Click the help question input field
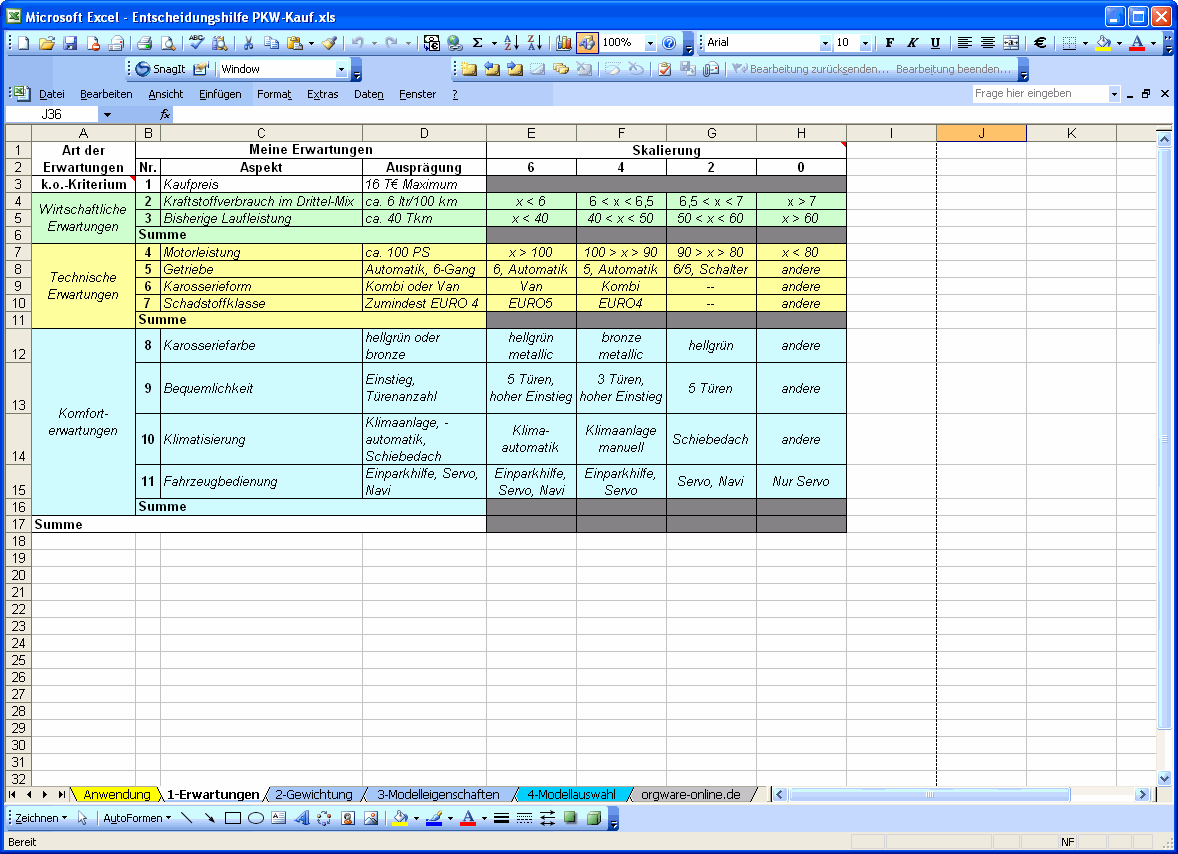The image size is (1178, 854). click(x=1040, y=94)
